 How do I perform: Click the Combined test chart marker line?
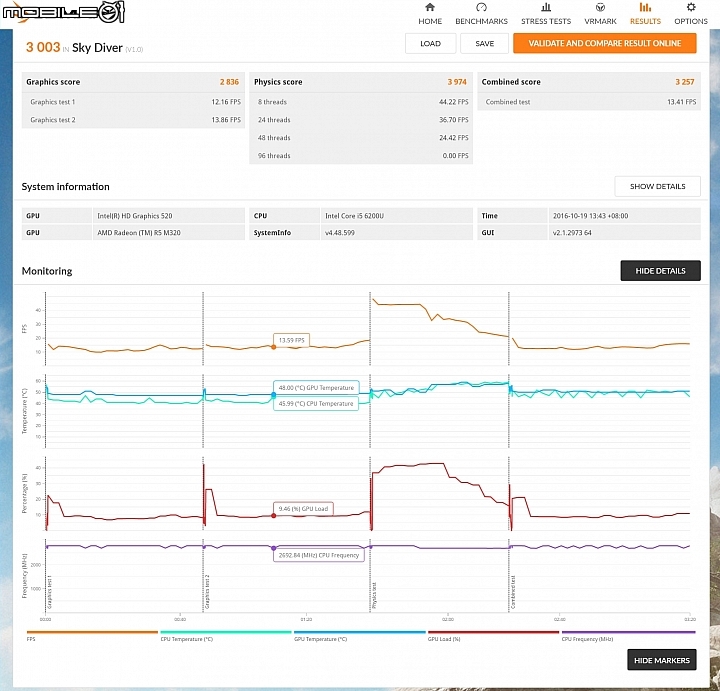pos(509,452)
